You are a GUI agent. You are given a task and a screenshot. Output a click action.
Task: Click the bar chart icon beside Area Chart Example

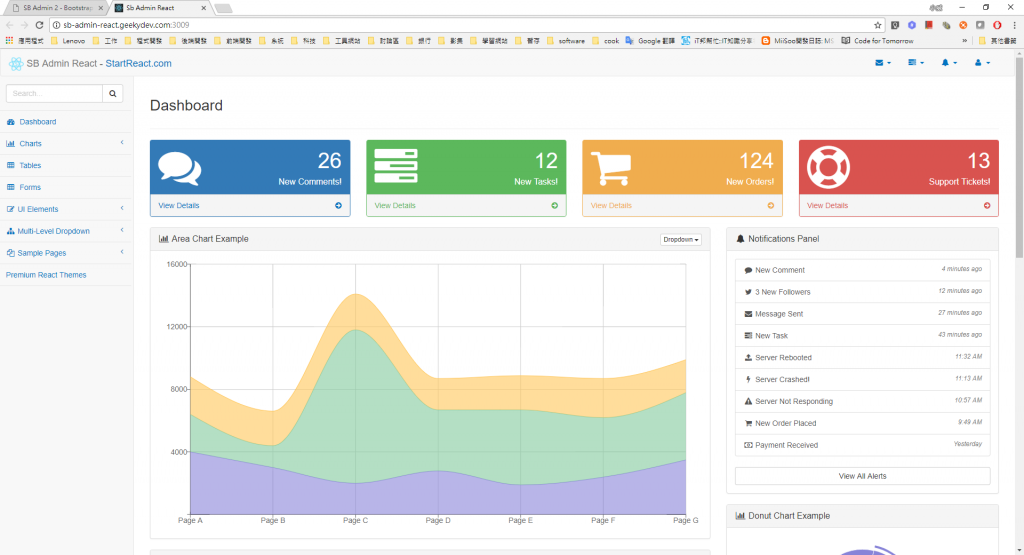pyautogui.click(x=163, y=239)
